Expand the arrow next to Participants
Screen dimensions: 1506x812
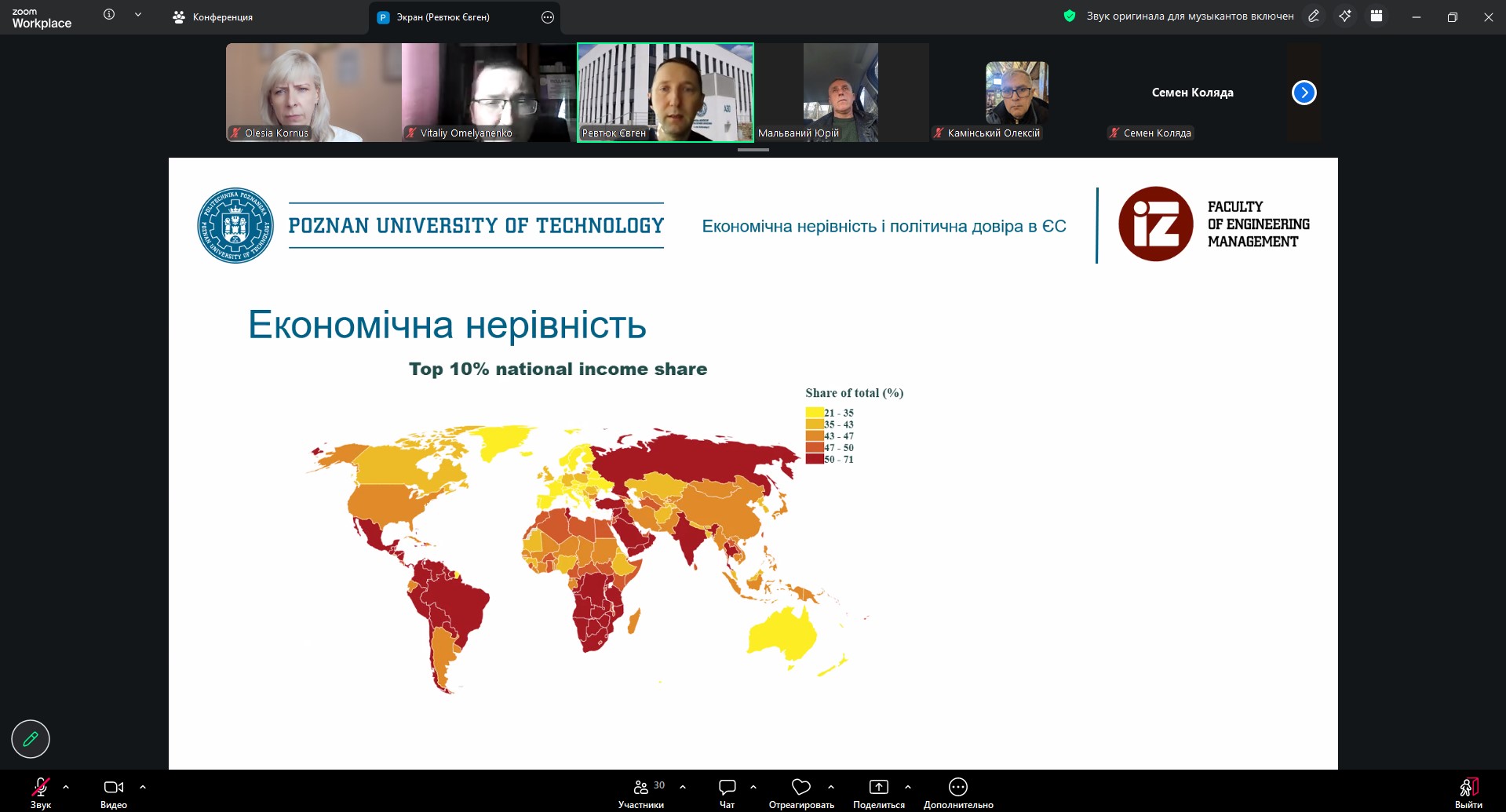coord(683,786)
